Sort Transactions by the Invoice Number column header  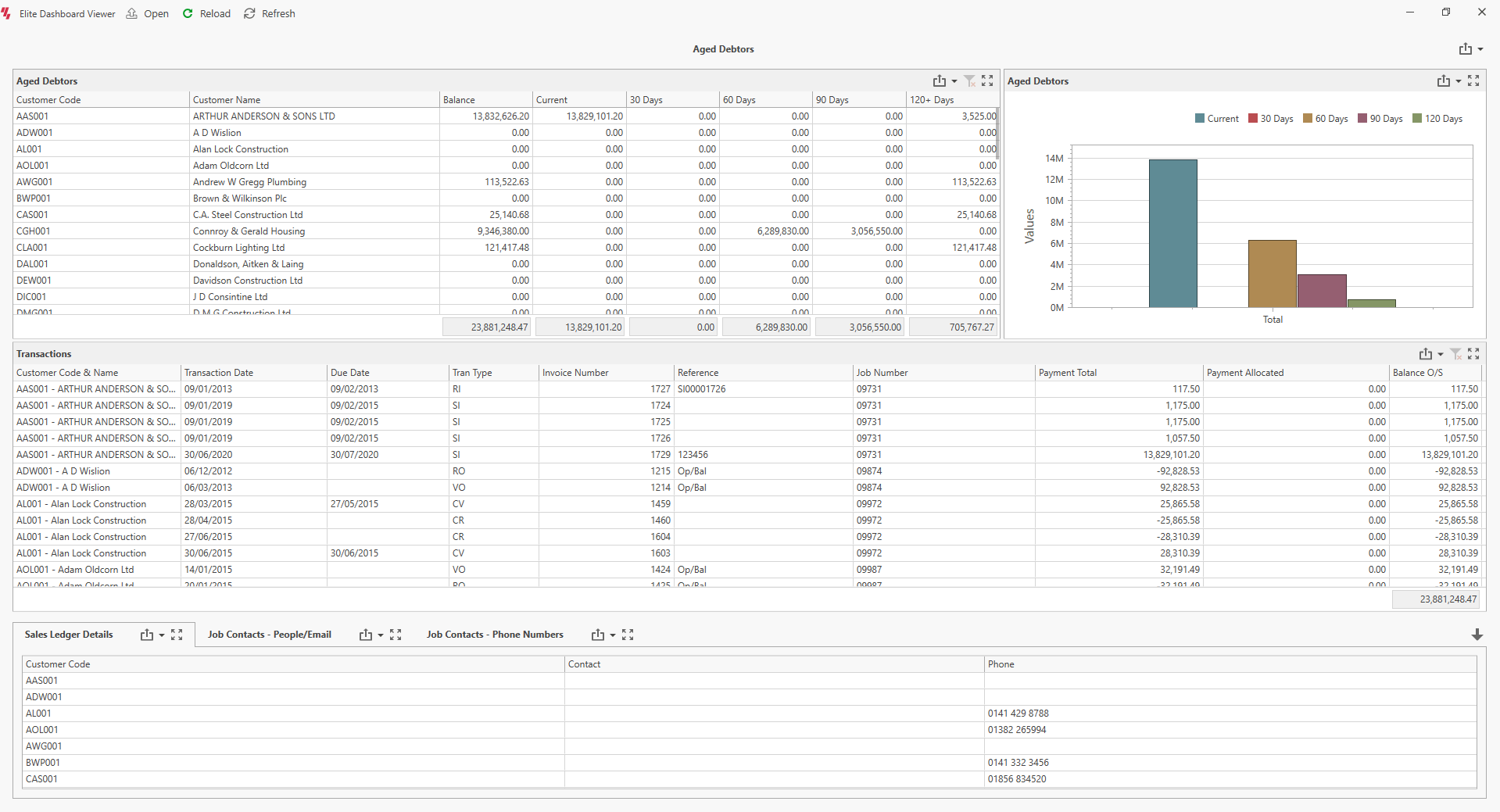point(607,373)
